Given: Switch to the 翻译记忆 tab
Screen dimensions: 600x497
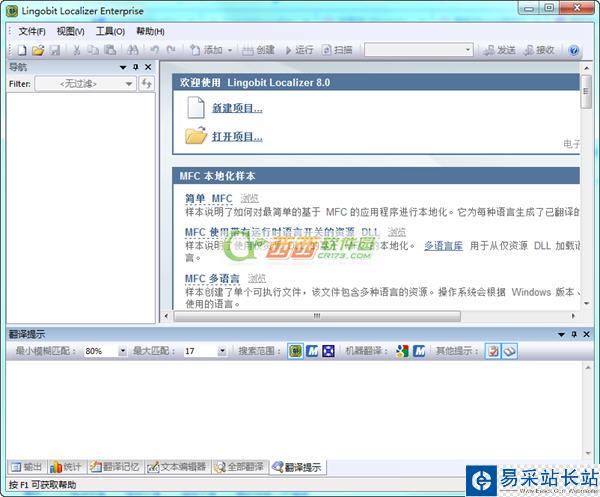Looking at the screenshot, I should click(x=115, y=467).
